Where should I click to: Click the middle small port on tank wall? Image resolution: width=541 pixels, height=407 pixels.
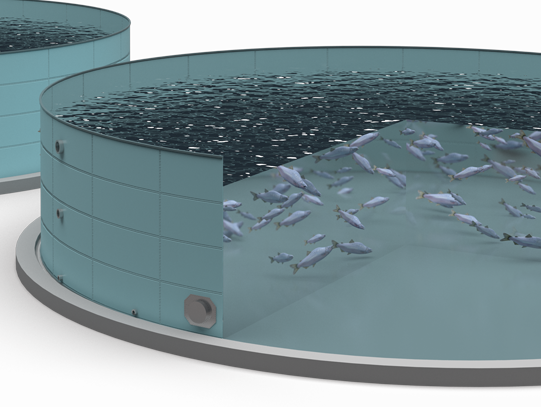[x=60, y=214]
